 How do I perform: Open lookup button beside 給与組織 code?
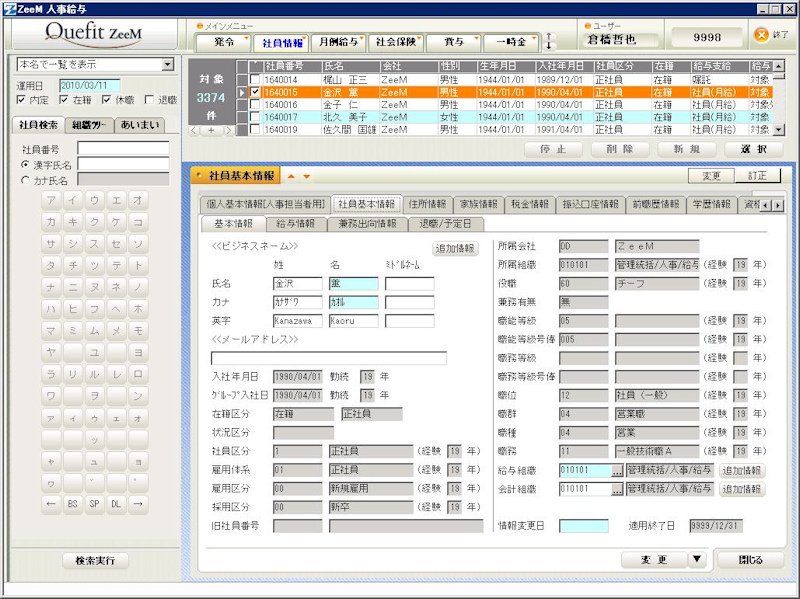point(617,471)
